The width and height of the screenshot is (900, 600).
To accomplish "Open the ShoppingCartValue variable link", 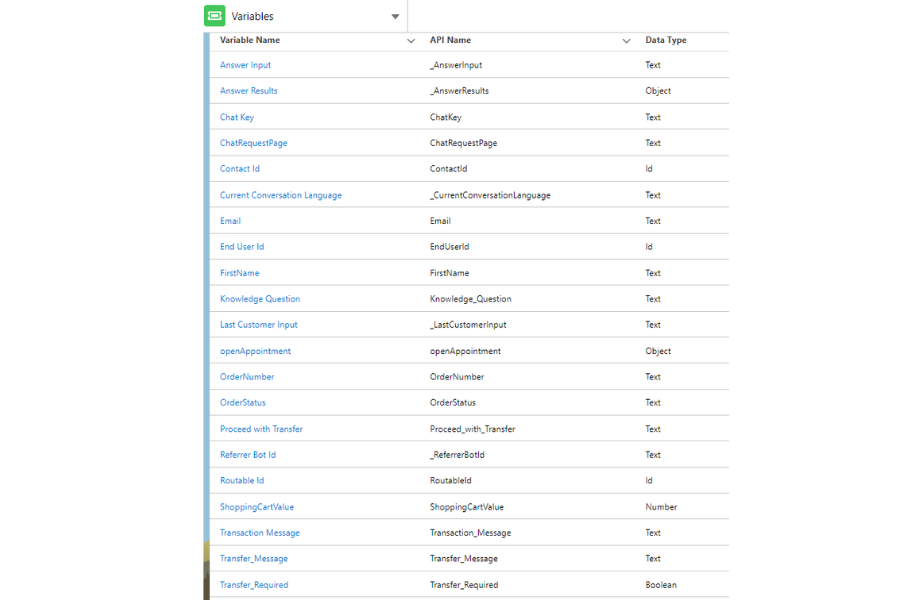I will point(257,507).
